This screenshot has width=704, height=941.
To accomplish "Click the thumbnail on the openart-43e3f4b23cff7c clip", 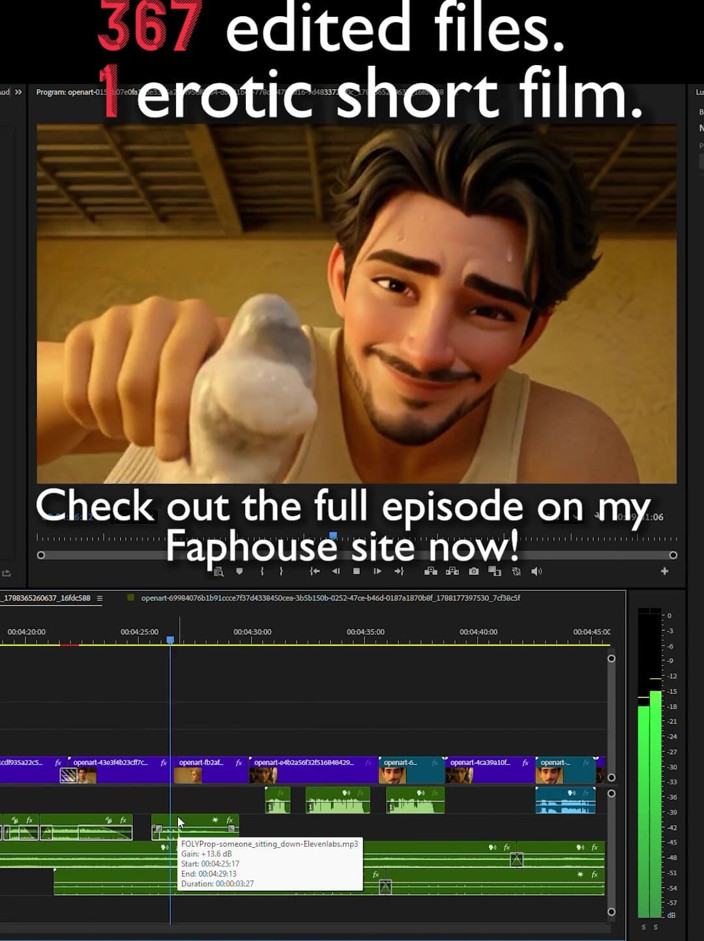I will point(86,776).
